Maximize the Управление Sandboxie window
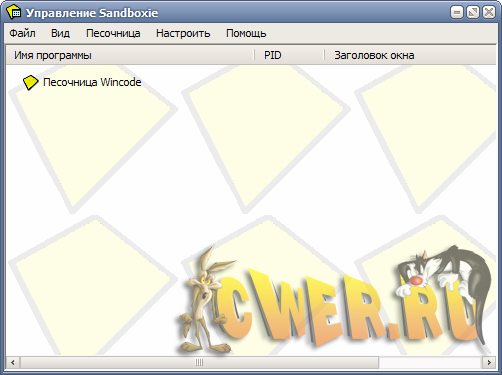The image size is (502, 375). tap(473, 13)
